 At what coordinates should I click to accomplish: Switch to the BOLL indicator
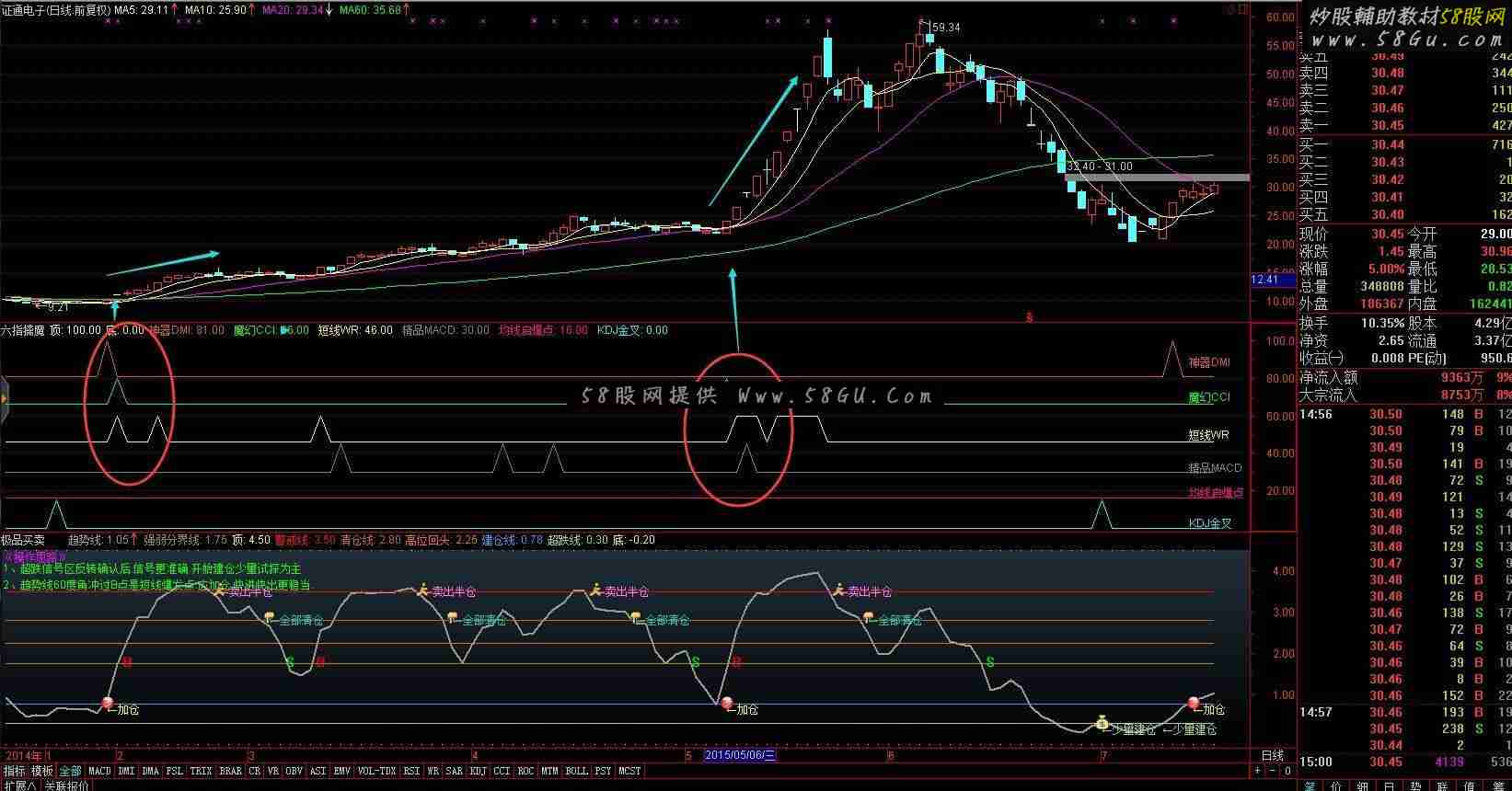click(576, 771)
